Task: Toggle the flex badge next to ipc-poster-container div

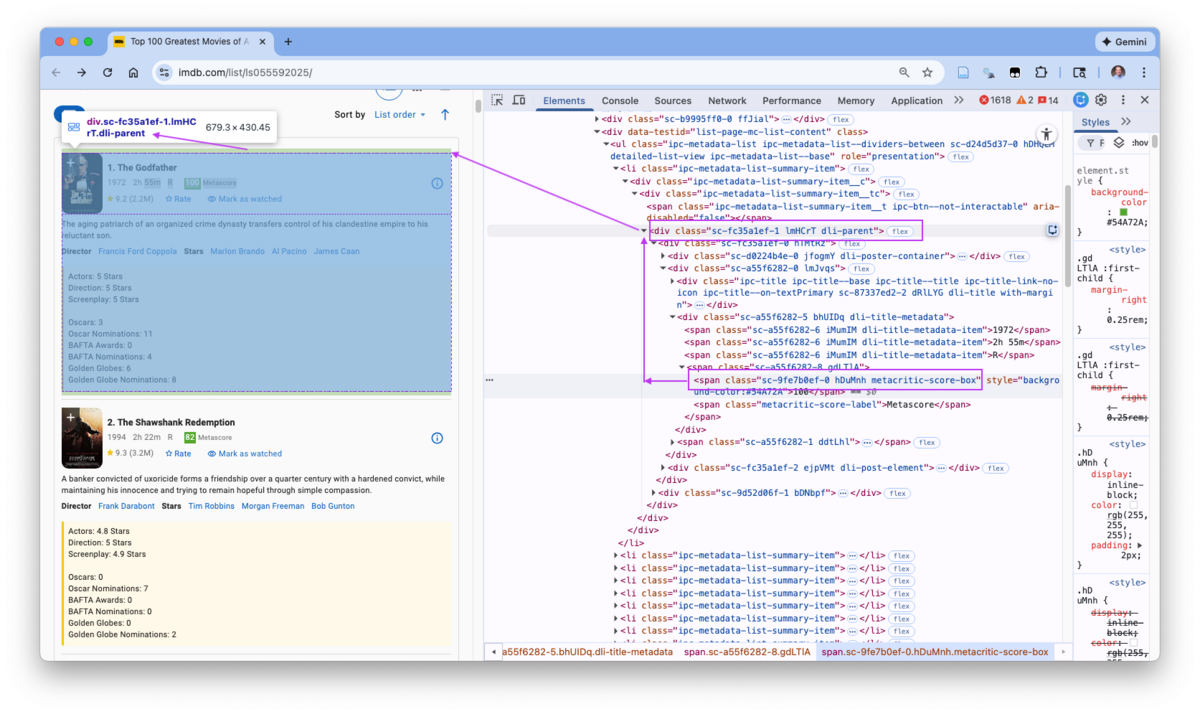Action: click(1016, 256)
